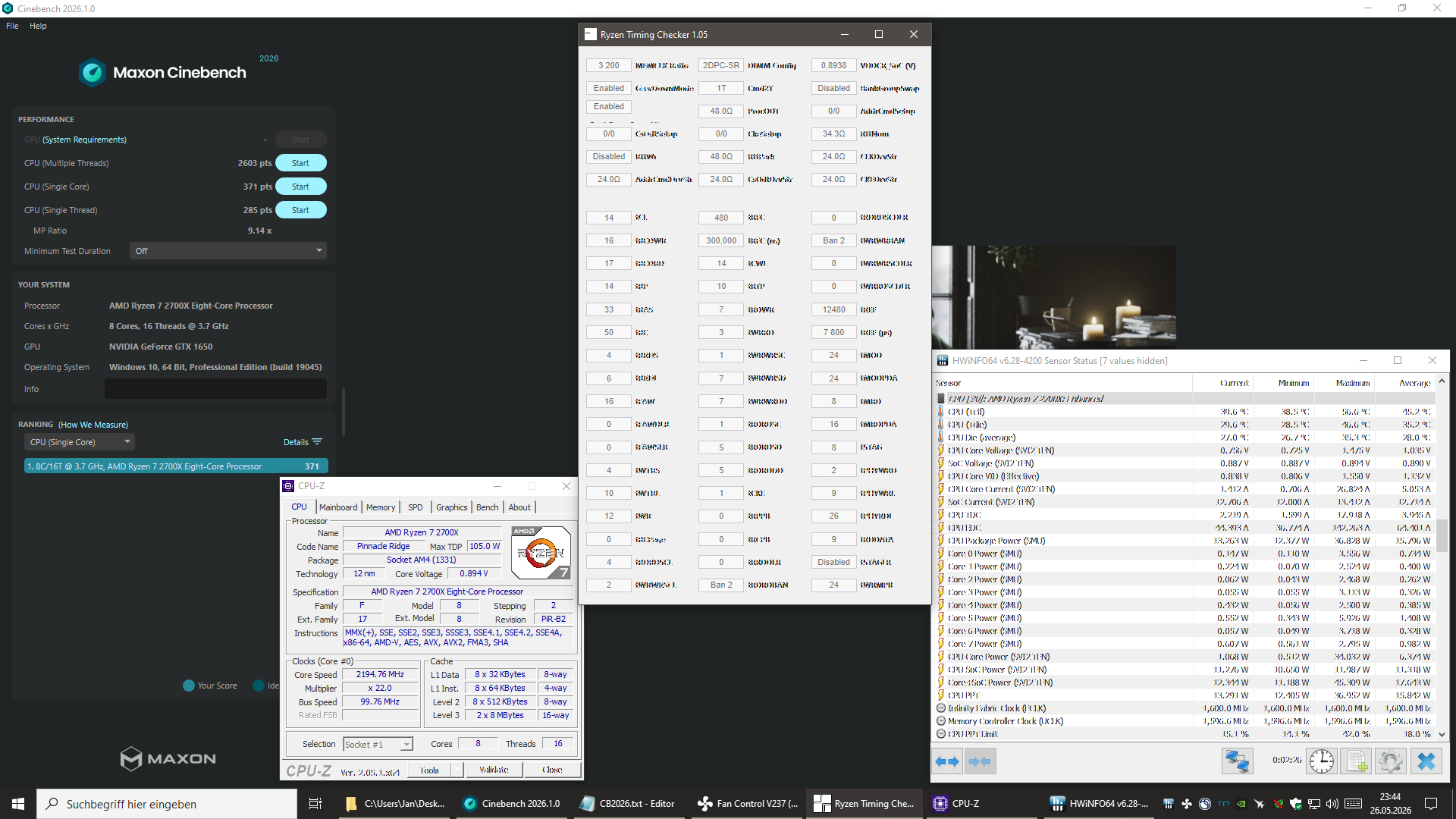Switch to Fan Control V237 on the taskbar
This screenshot has height=819, width=1456.
pos(748,804)
